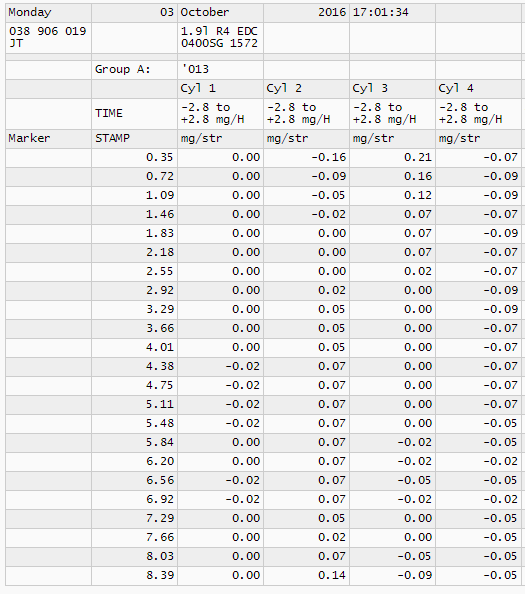
Task: Click the 038 906 019 JT cell
Action: [48, 38]
